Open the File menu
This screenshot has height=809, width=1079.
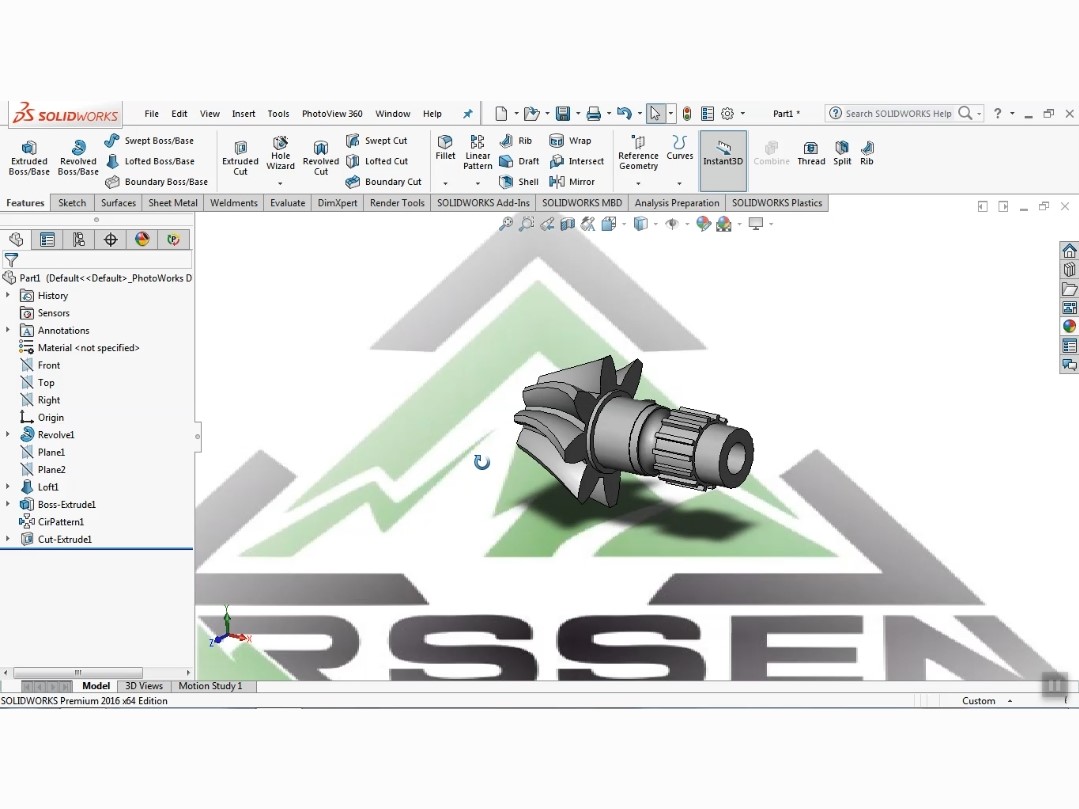(x=151, y=114)
